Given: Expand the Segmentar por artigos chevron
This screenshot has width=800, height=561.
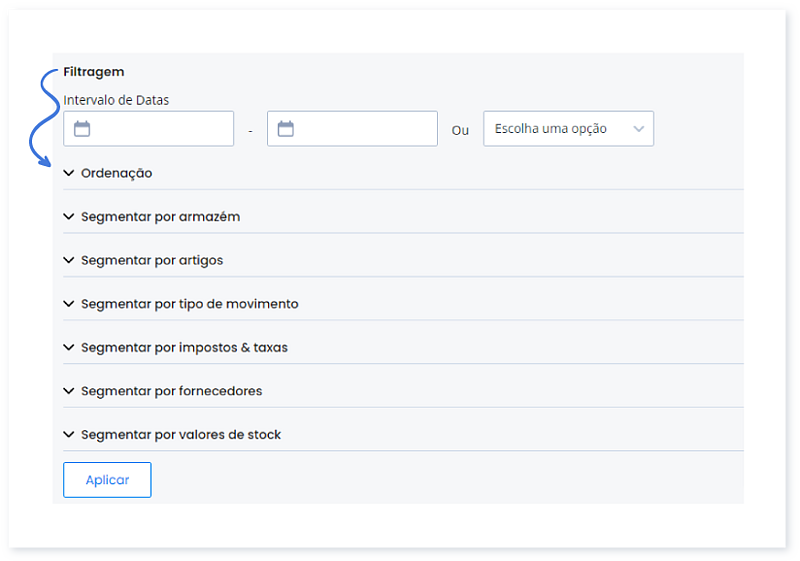Looking at the screenshot, I should [x=68, y=260].
